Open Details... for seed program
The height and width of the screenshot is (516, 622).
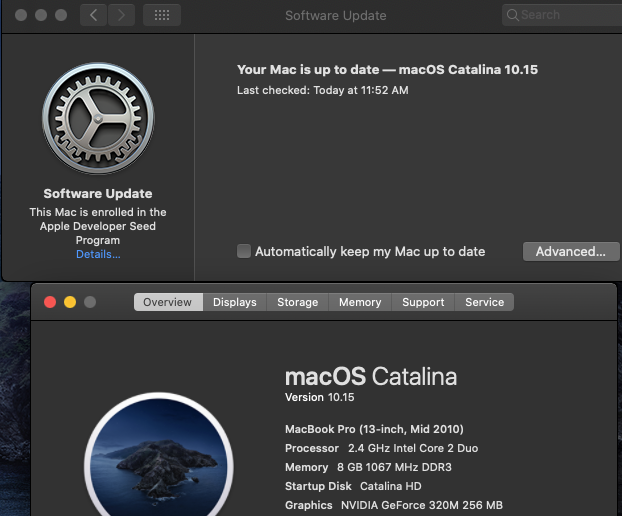pyautogui.click(x=98, y=254)
